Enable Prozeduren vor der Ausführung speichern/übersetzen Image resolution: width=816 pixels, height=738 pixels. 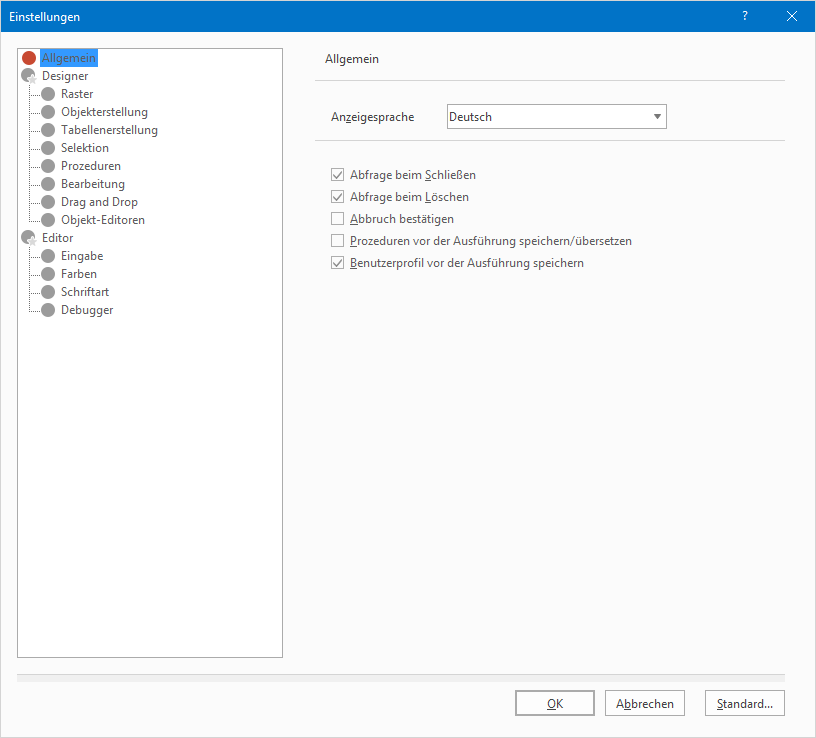click(x=337, y=241)
